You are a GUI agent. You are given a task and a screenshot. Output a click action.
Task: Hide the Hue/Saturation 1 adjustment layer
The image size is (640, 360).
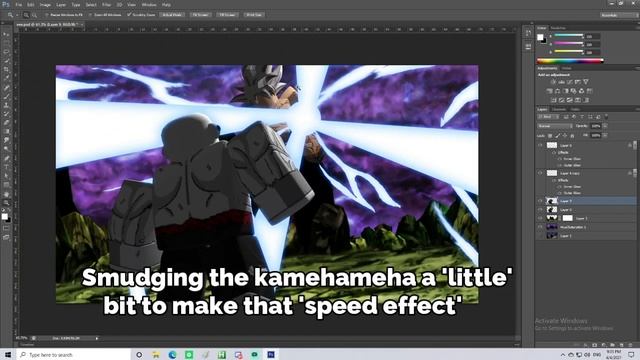point(540,227)
